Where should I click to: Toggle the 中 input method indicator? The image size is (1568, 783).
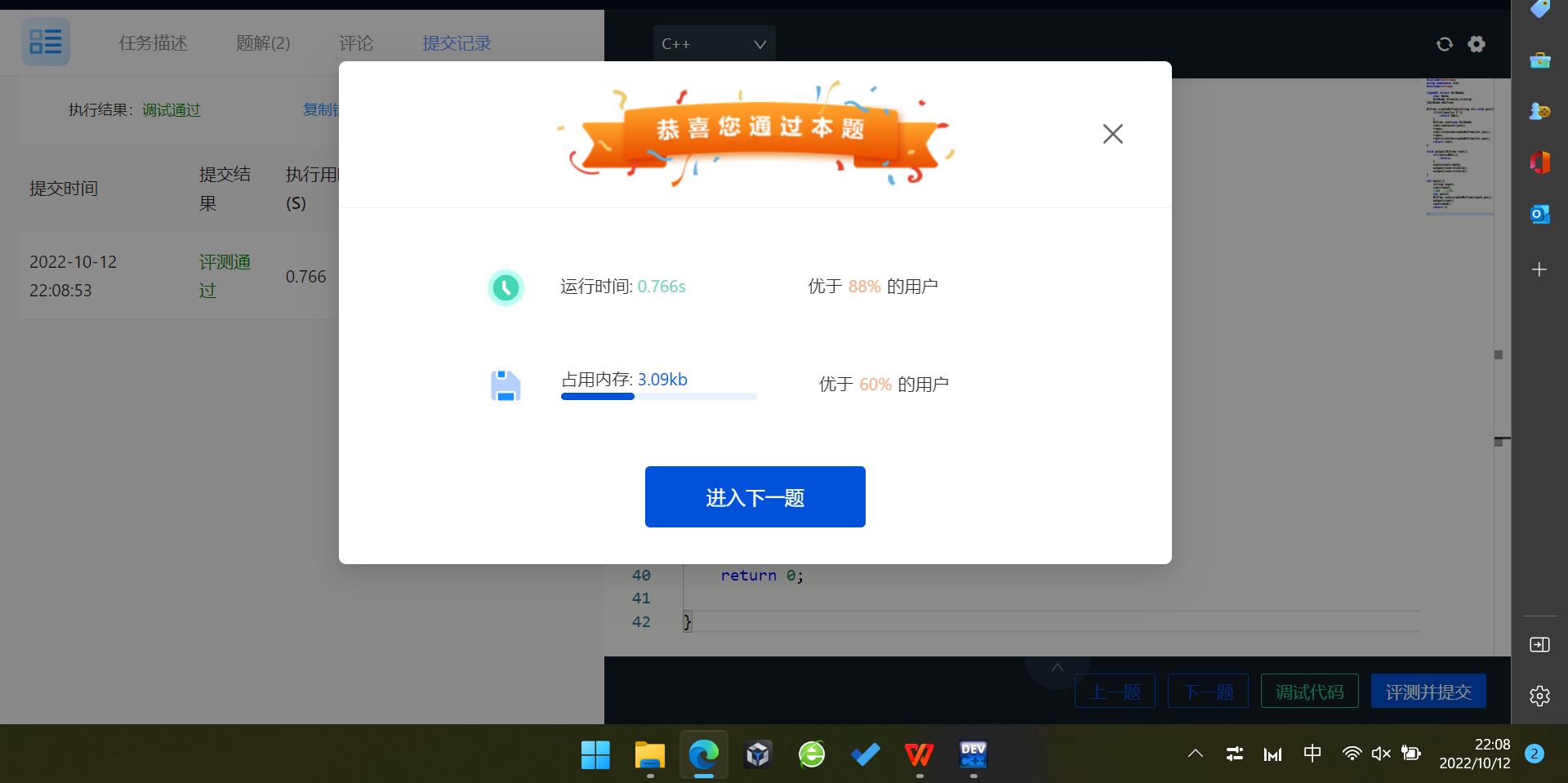click(1312, 753)
